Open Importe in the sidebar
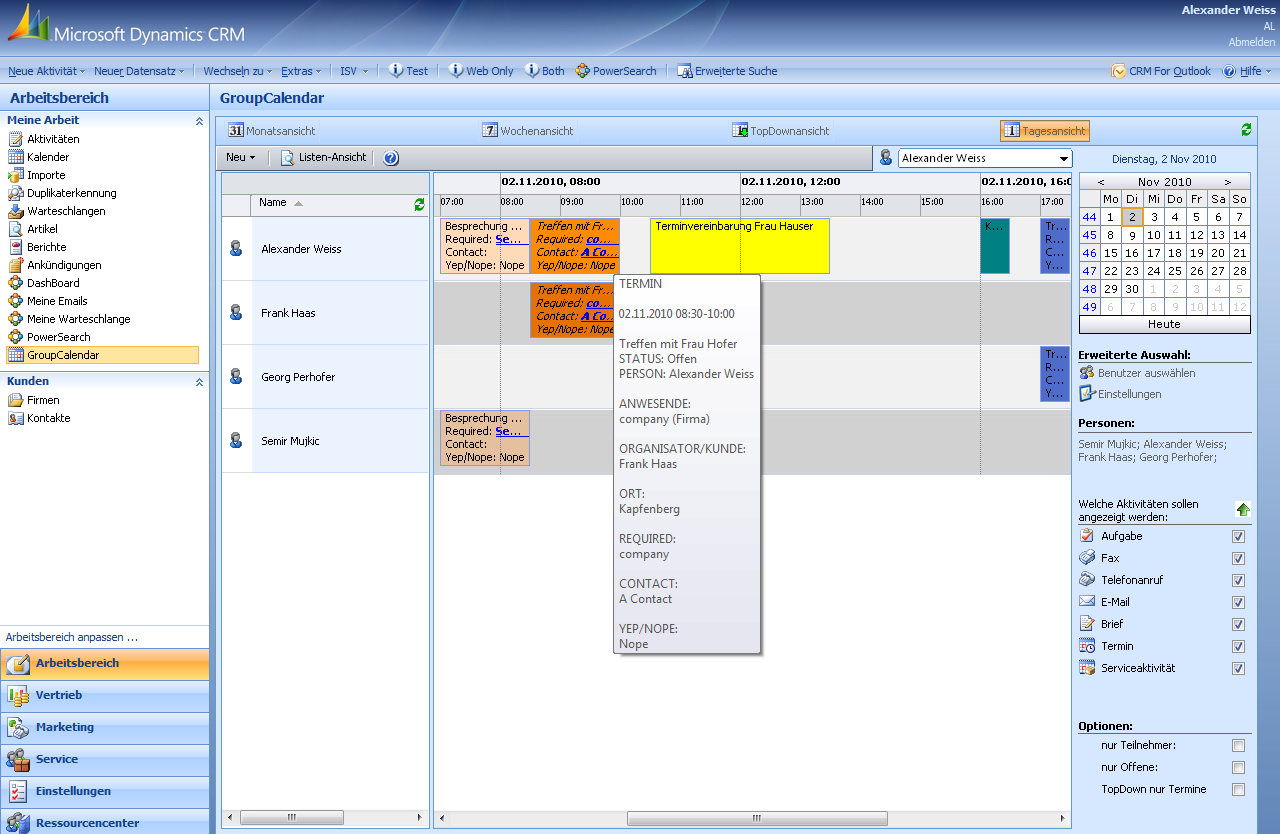 pos(46,175)
